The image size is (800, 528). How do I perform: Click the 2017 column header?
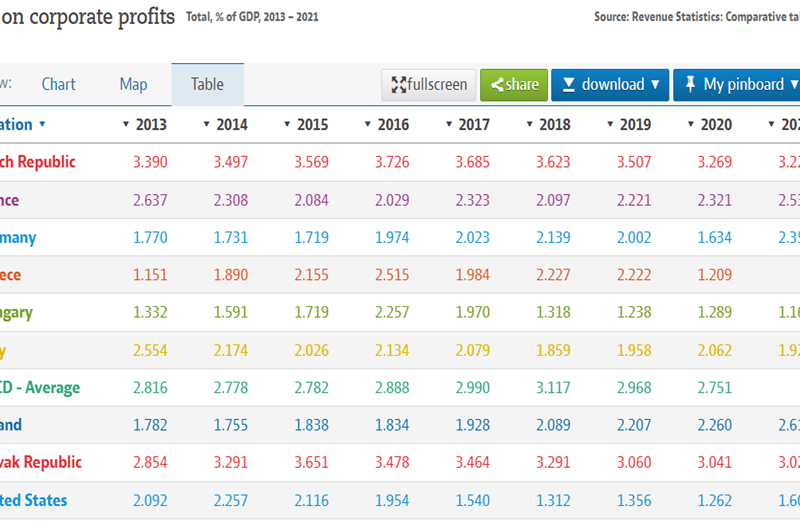[473, 125]
